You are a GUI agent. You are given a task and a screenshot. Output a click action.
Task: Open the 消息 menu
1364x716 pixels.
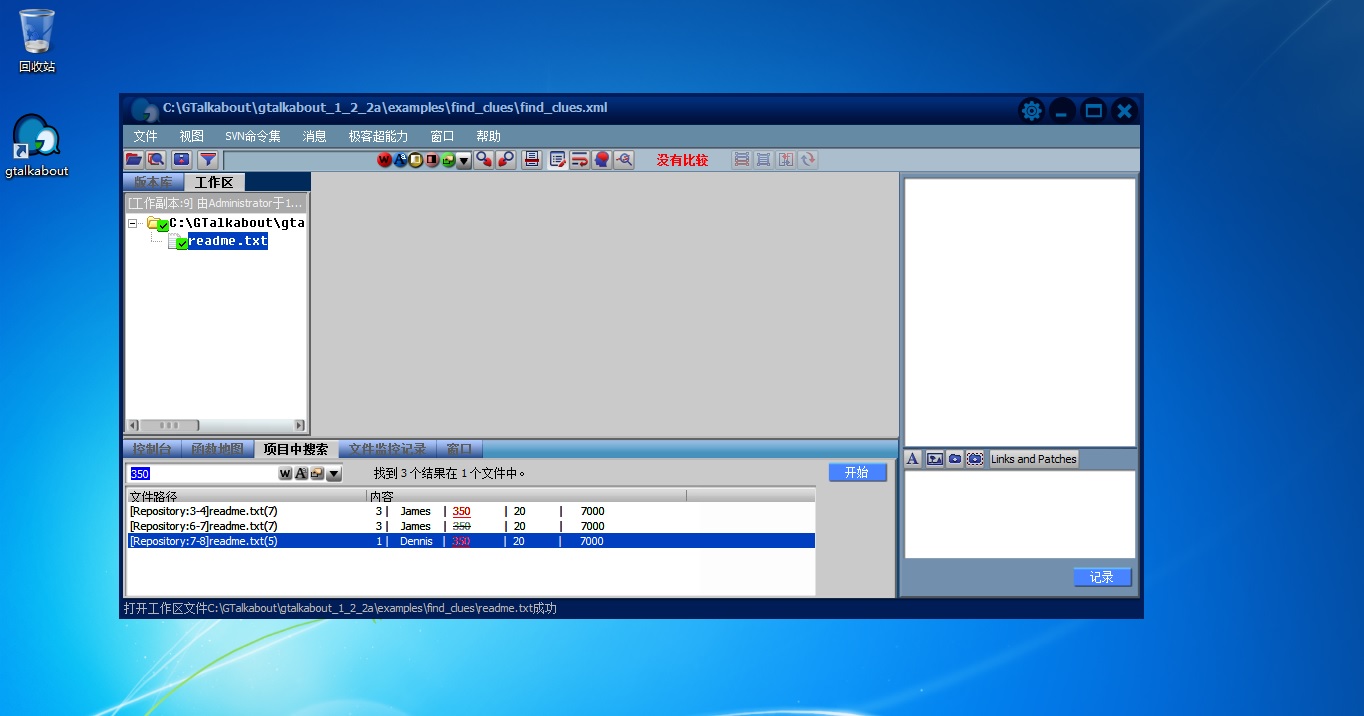point(315,136)
